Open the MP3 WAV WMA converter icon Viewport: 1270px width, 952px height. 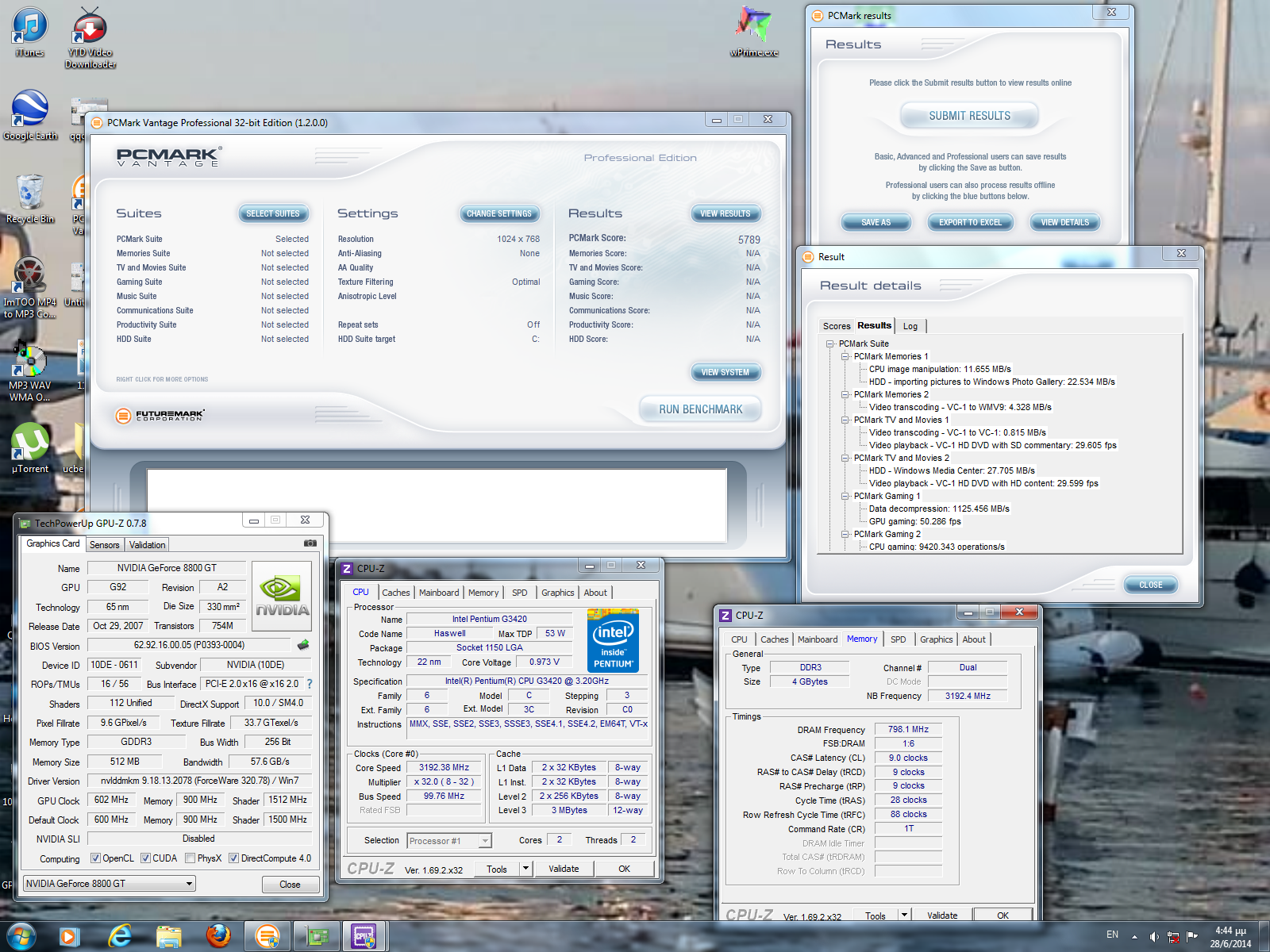pos(29,370)
